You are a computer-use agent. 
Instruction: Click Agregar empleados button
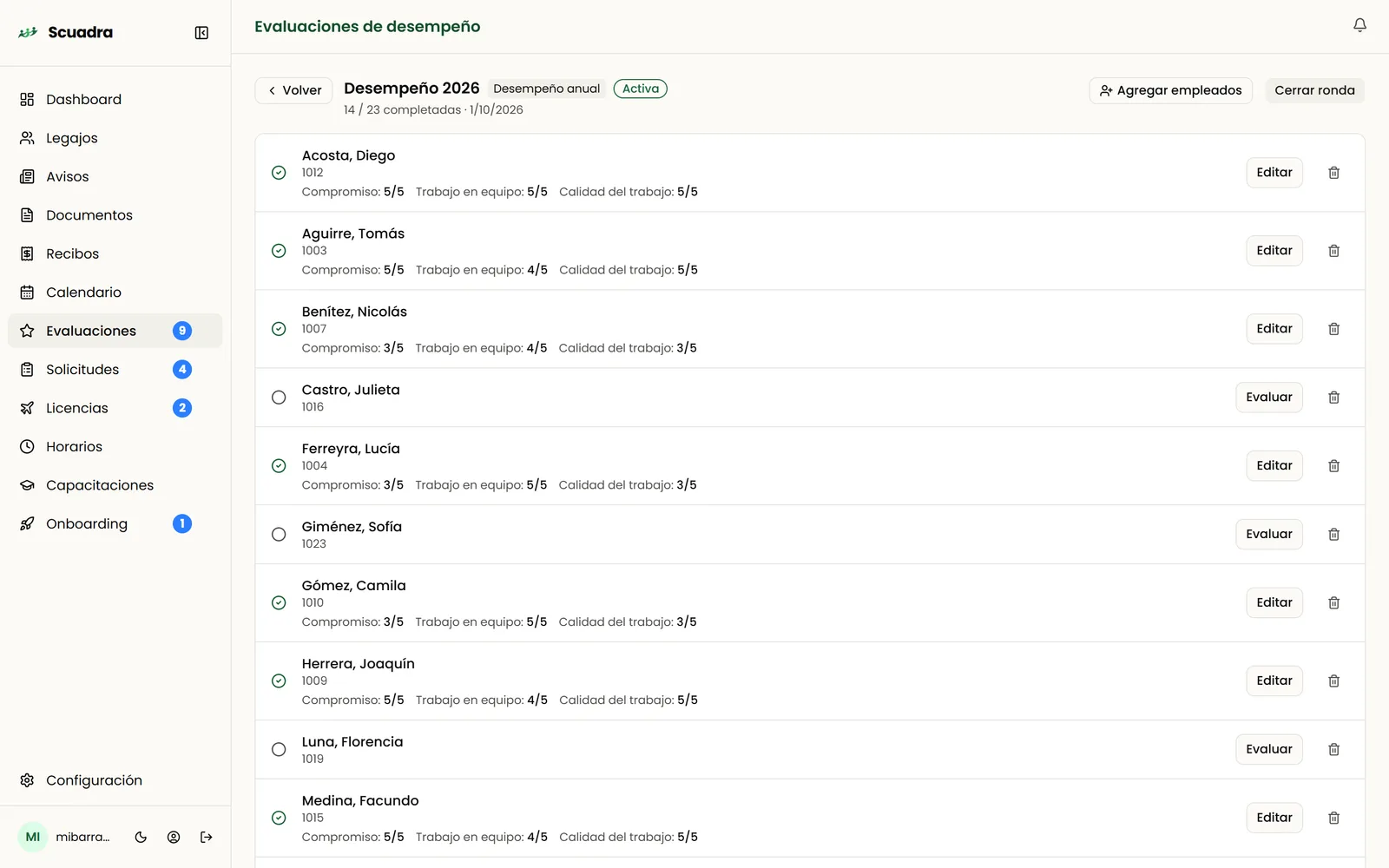(x=1170, y=90)
